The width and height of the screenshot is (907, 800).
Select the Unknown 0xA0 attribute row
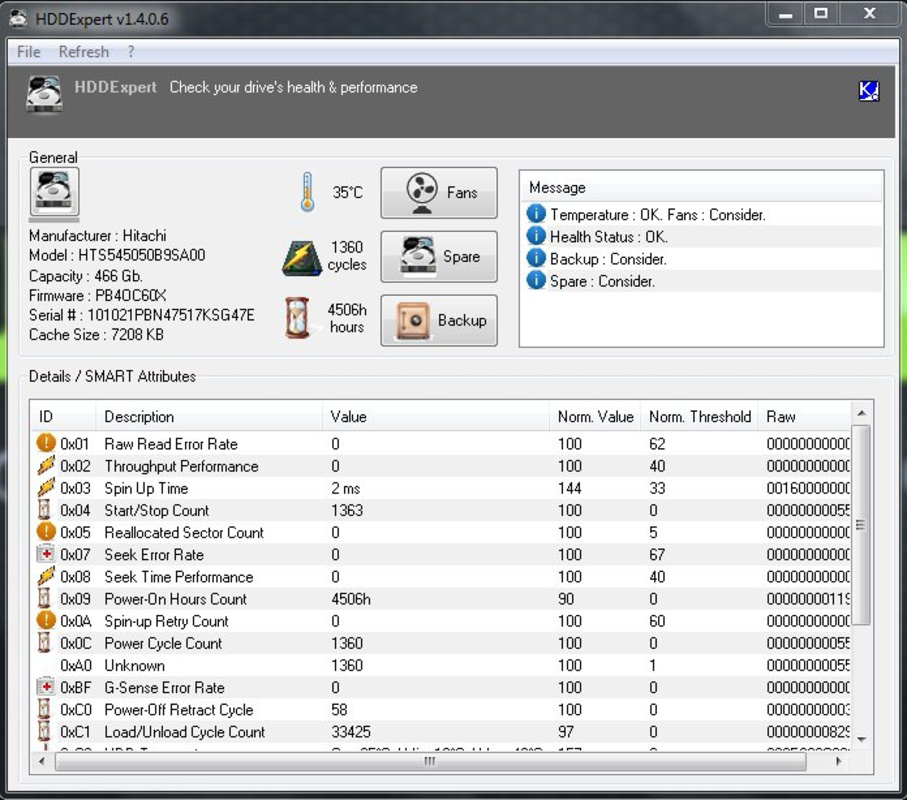tap(441, 665)
